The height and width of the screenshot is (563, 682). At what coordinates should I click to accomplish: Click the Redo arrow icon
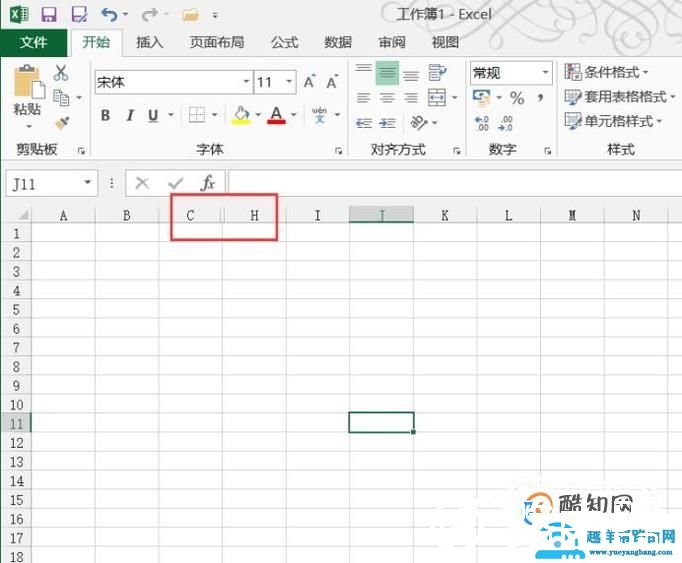149,15
